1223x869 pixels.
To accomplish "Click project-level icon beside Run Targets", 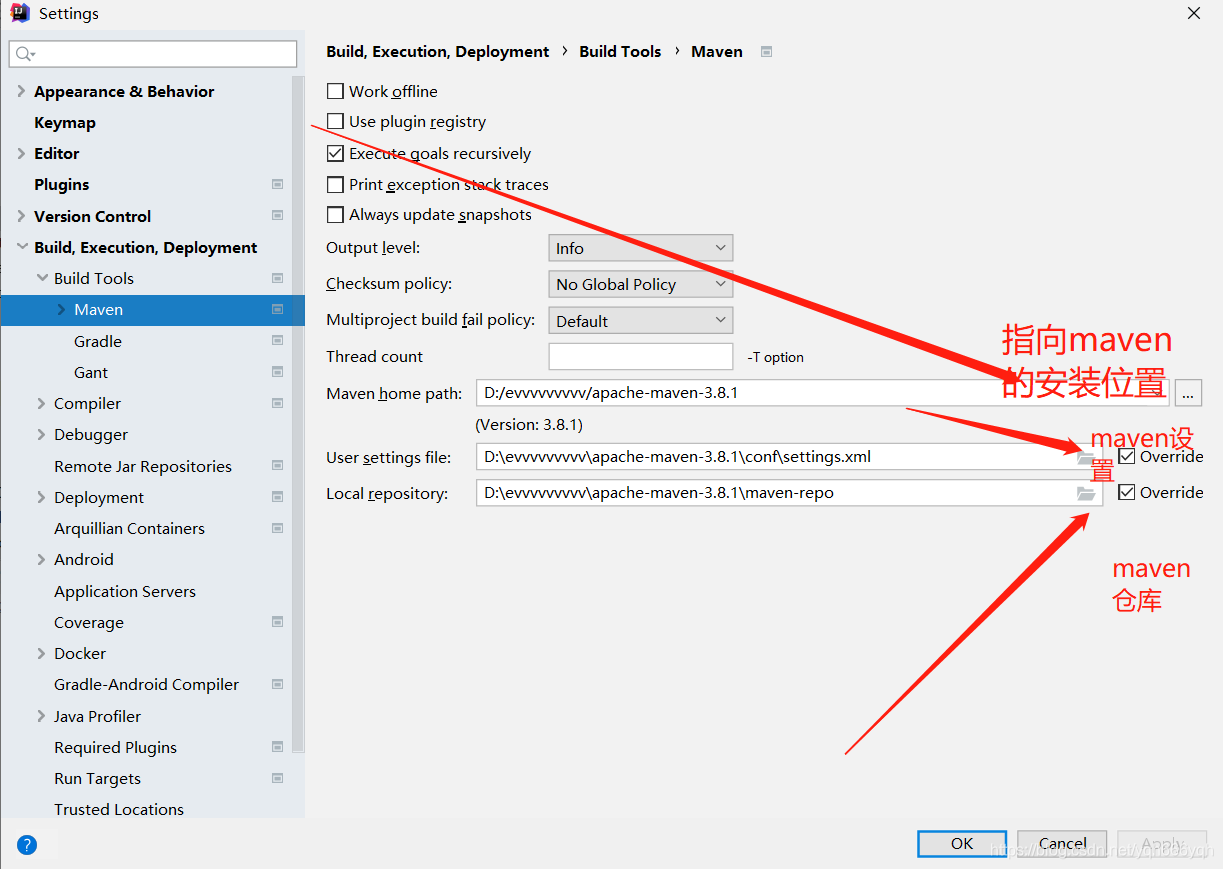I will (x=277, y=778).
